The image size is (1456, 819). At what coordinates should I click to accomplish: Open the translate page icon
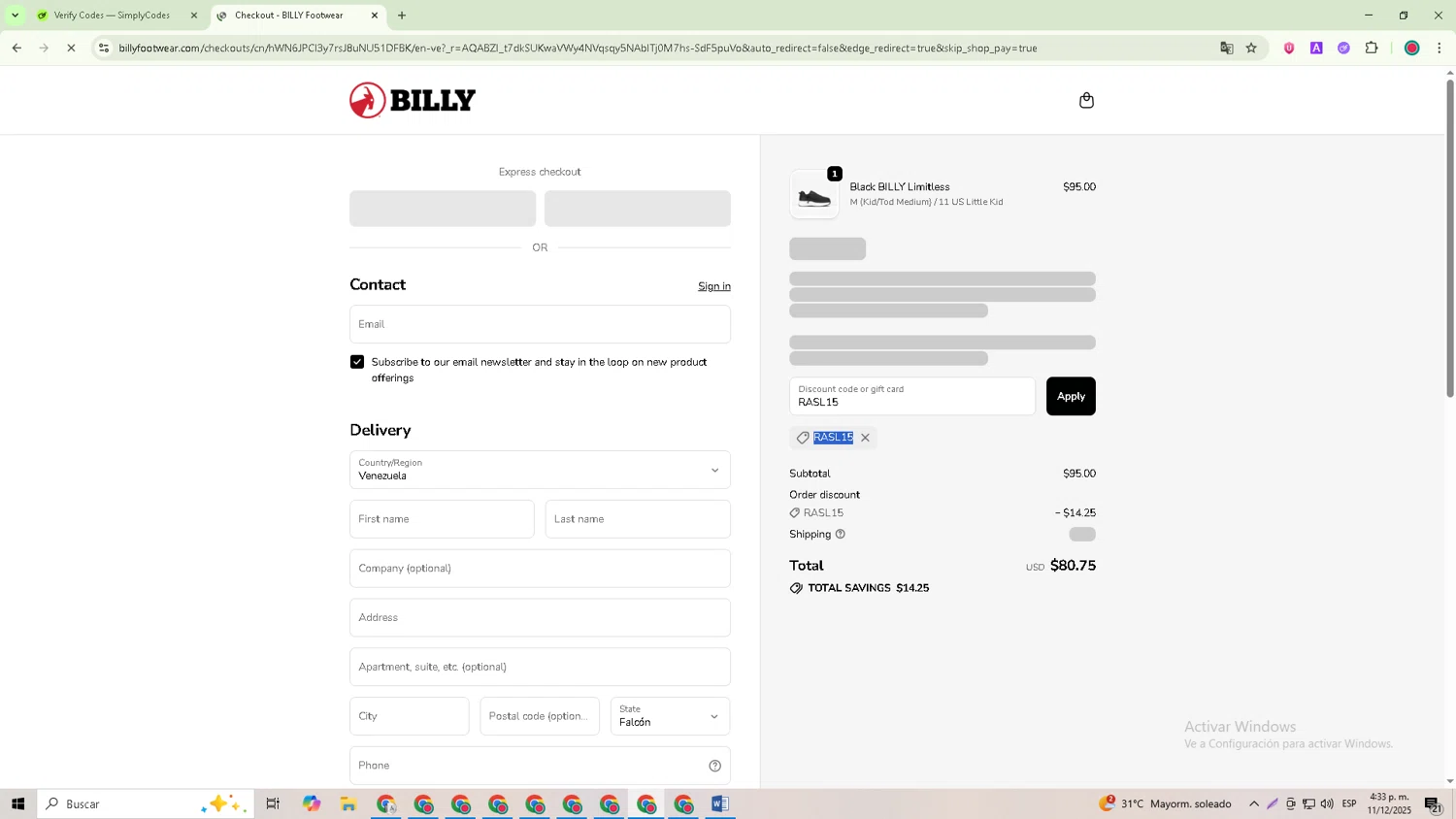click(1227, 48)
